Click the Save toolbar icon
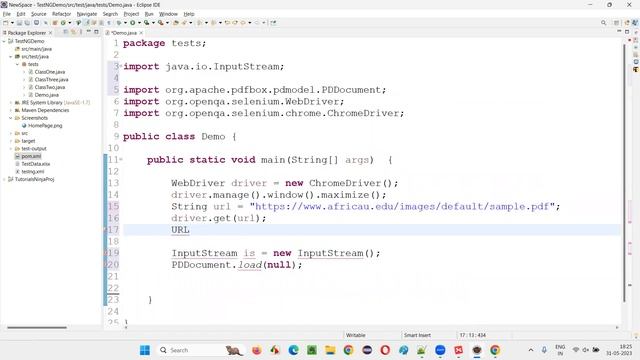The width and height of the screenshot is (640, 360). pos(19,23)
